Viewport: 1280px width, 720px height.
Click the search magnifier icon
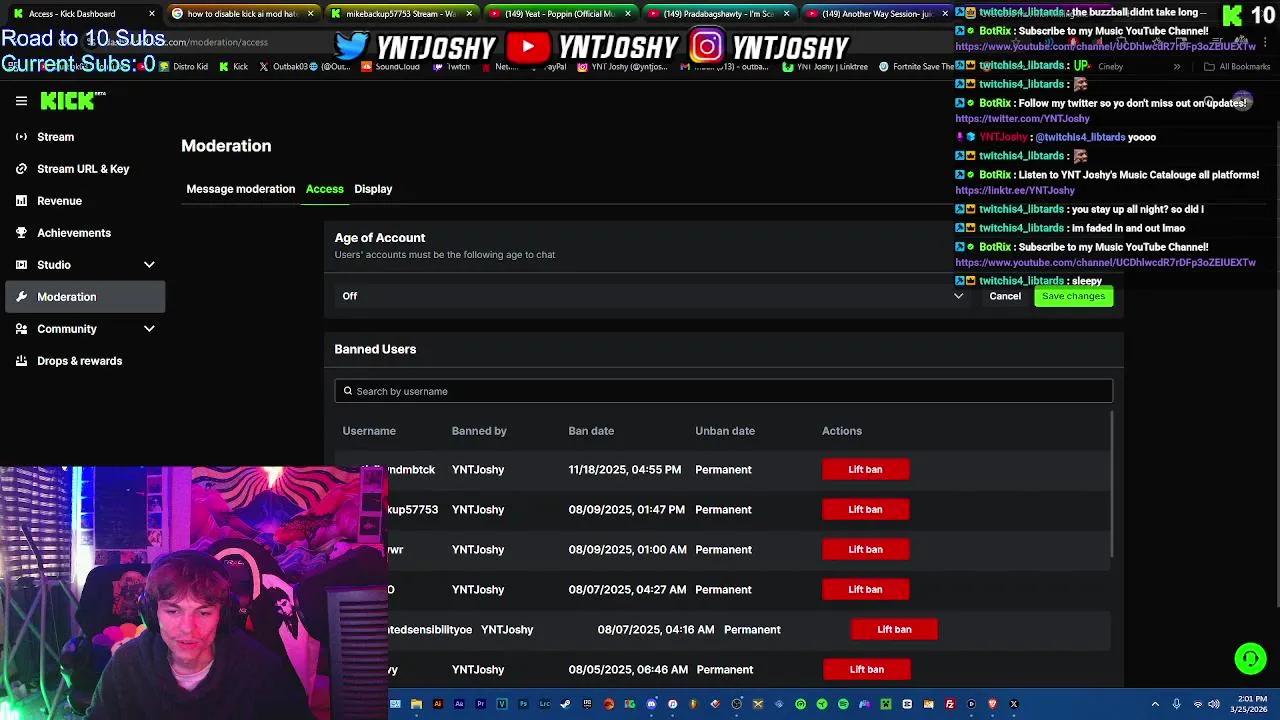click(348, 391)
